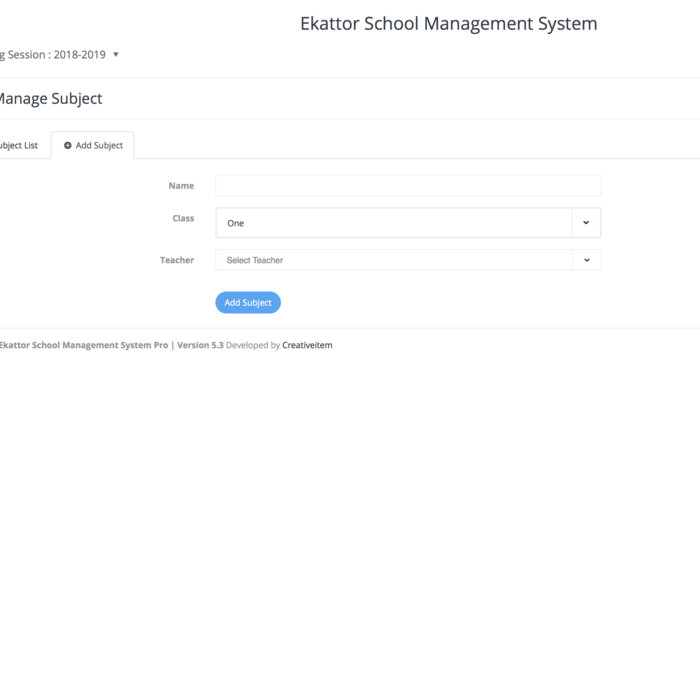
Task: Click the Session 2018-2019 dropdown triangle
Action: [116, 55]
